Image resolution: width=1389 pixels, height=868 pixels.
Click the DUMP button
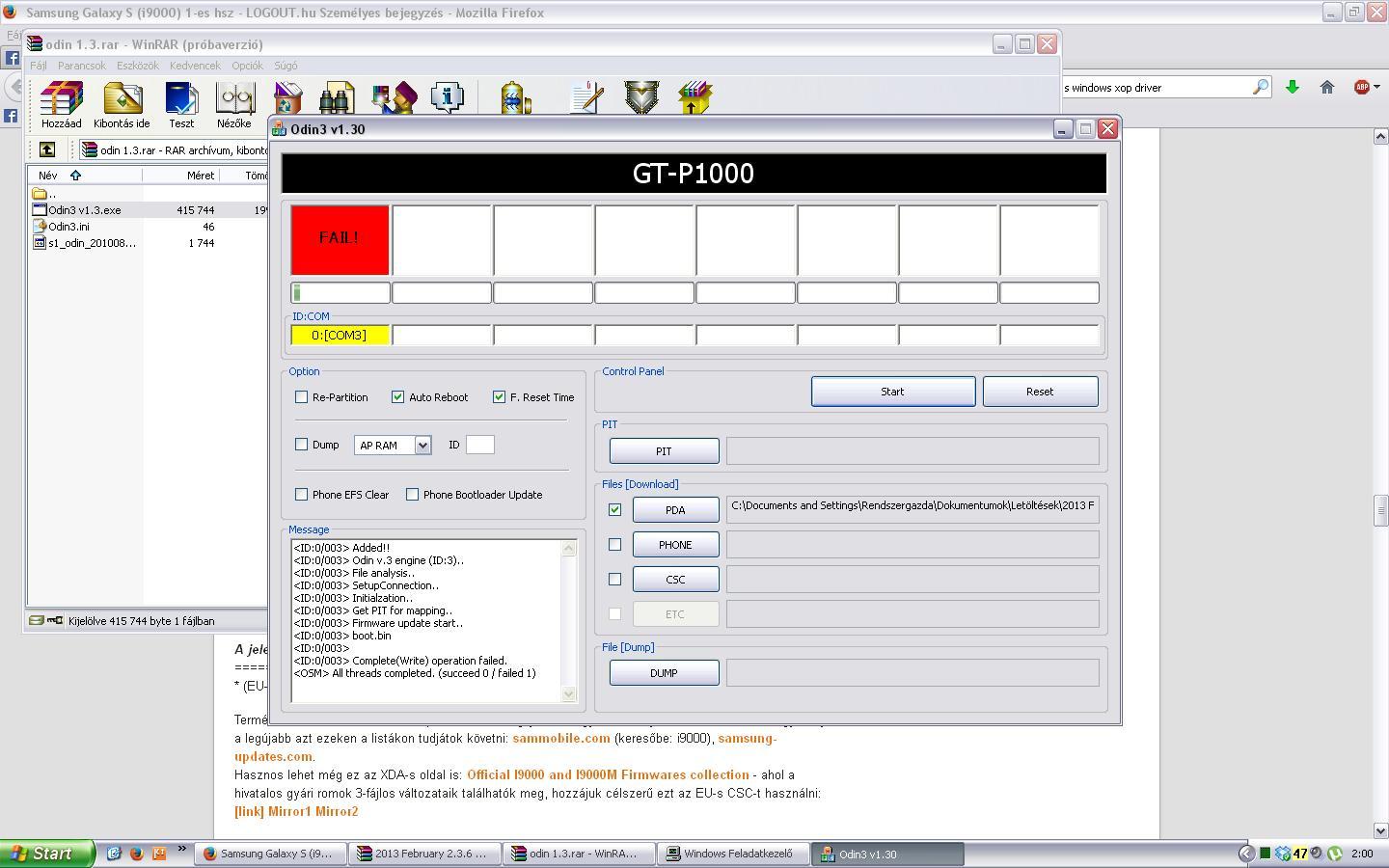[664, 672]
